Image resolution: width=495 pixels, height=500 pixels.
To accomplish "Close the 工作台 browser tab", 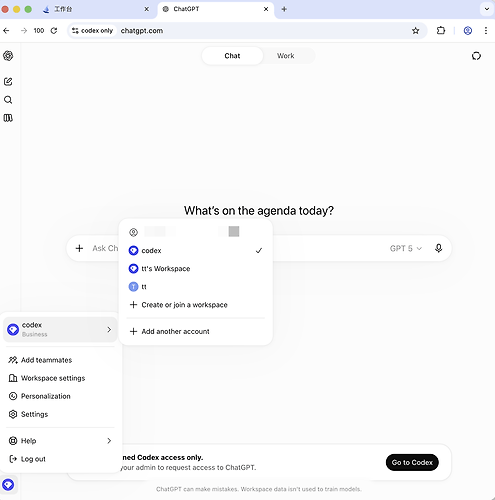I will [x=146, y=9].
